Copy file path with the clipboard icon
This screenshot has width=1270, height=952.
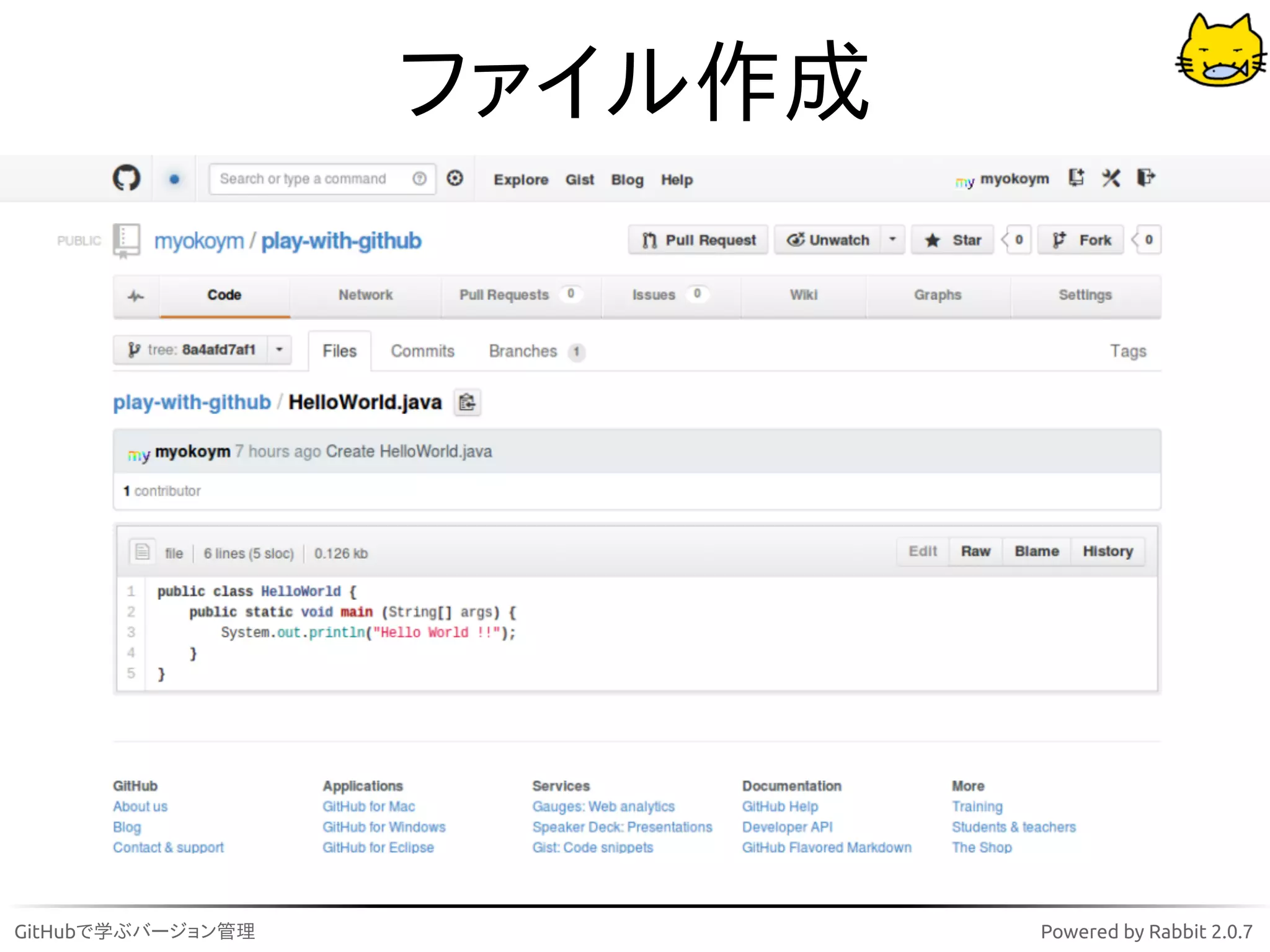(x=468, y=403)
